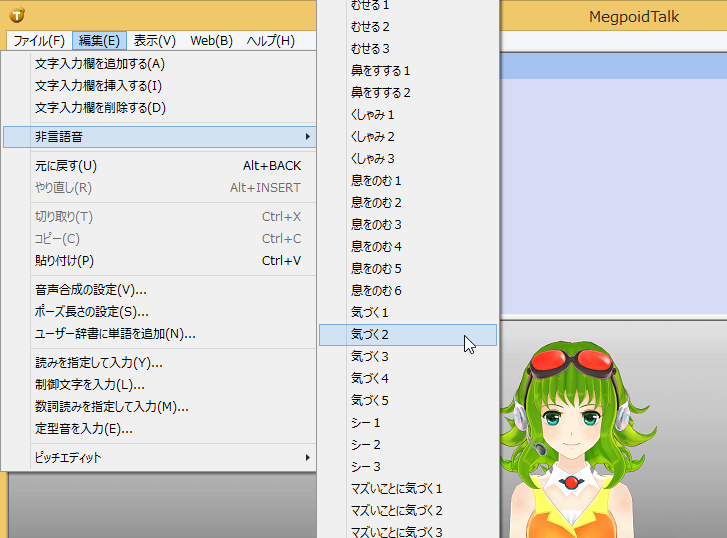The height and width of the screenshot is (538, 727).
Task: Insert 気づく 5 sound
Action: (408, 400)
